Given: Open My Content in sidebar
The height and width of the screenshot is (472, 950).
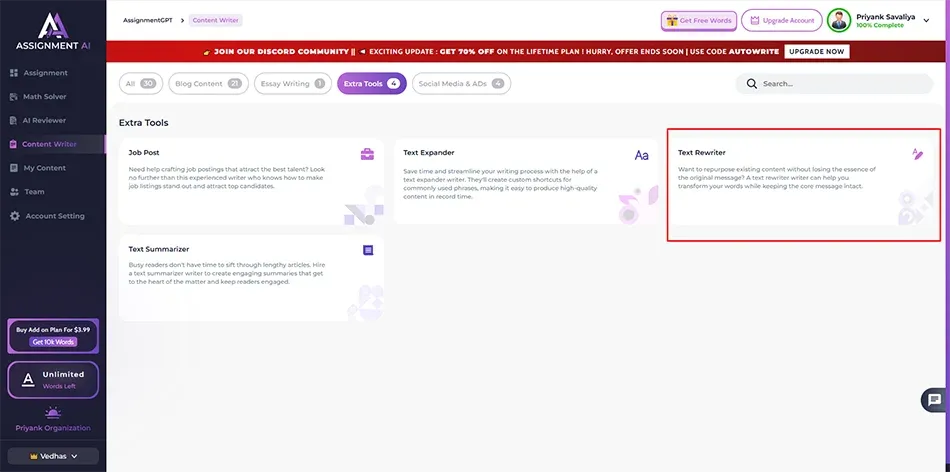Looking at the screenshot, I should coord(45,168).
